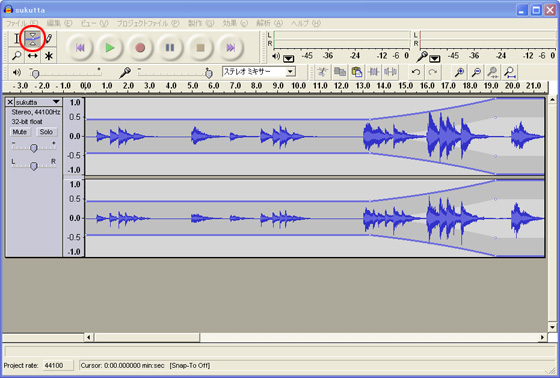Click Silence selection icon
This screenshot has width=560, height=378.
click(x=390, y=72)
